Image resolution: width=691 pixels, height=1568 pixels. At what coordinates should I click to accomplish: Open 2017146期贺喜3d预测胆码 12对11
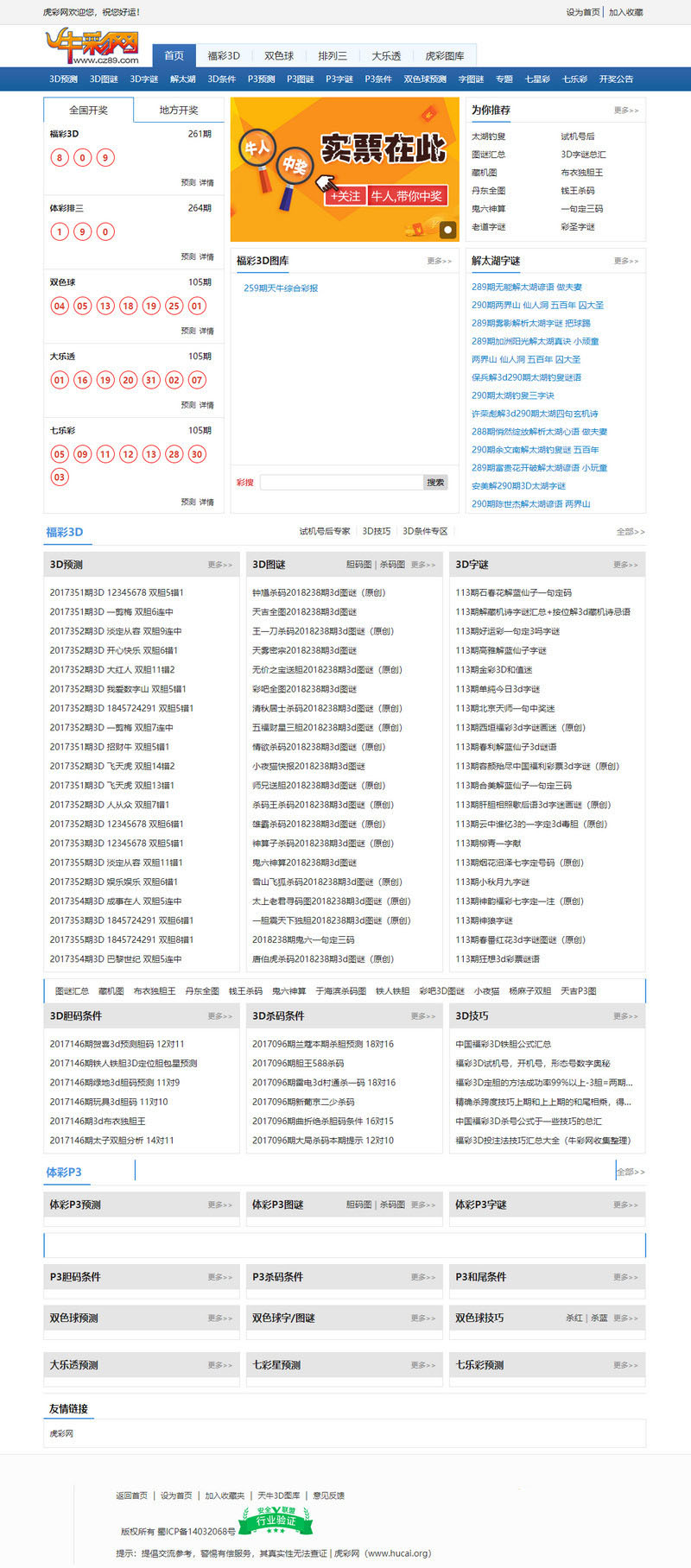coord(117,1044)
